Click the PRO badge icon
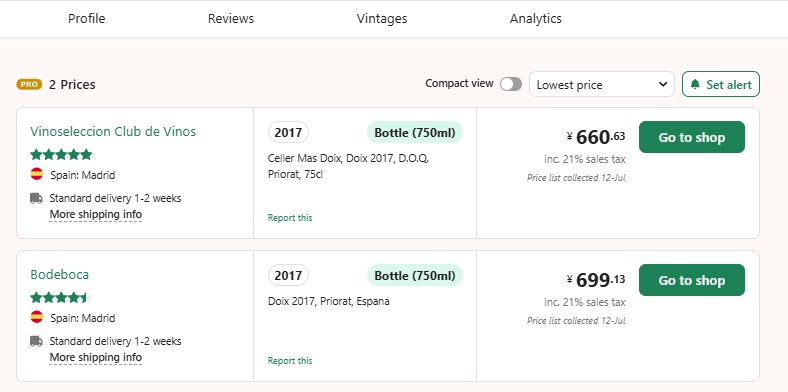 (x=29, y=84)
